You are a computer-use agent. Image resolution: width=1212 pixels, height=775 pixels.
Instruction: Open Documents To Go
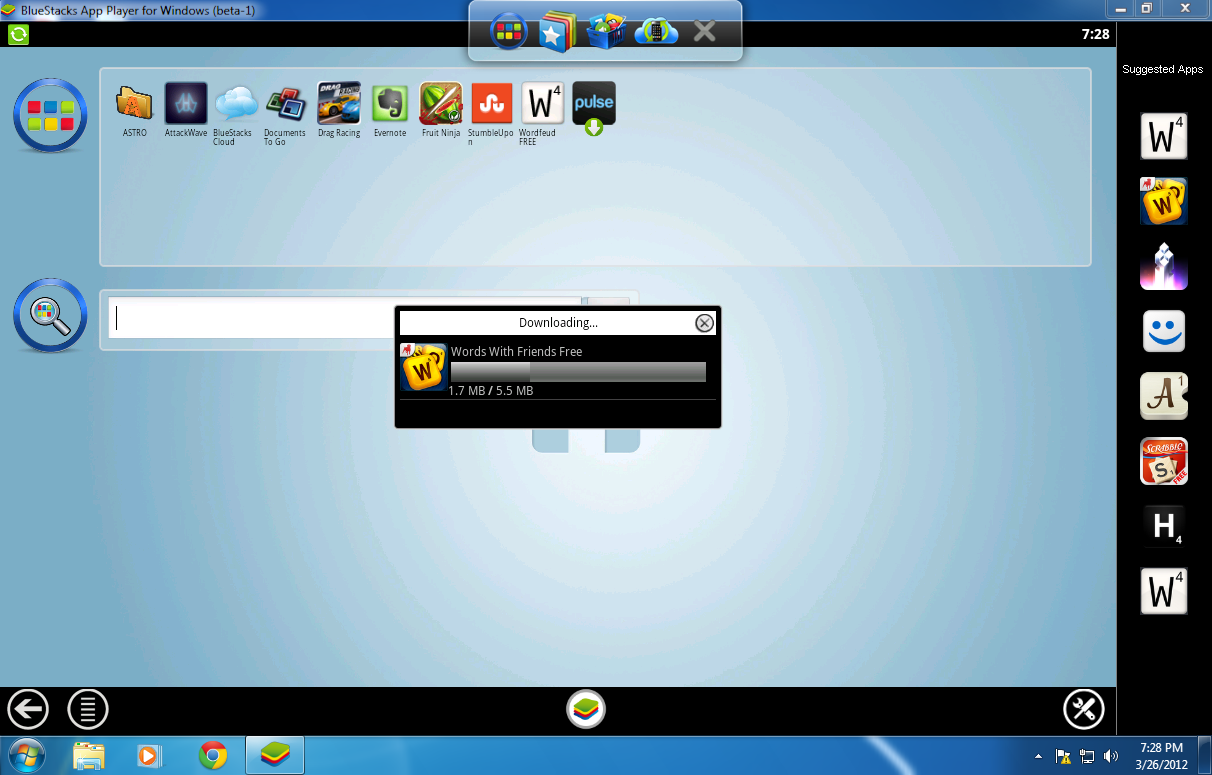(x=285, y=105)
